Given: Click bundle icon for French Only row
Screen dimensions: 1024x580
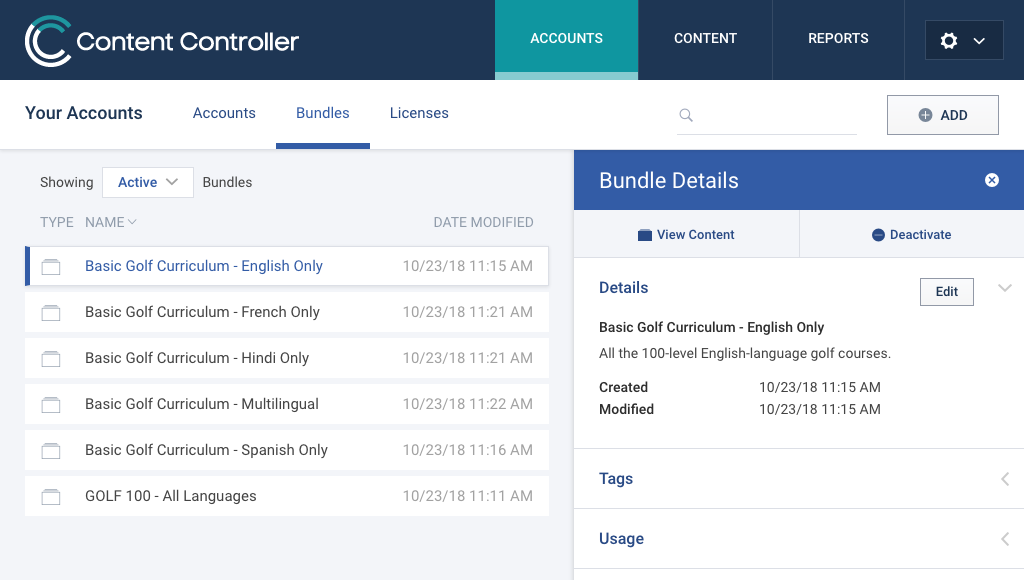Looking at the screenshot, I should pyautogui.click(x=51, y=313).
